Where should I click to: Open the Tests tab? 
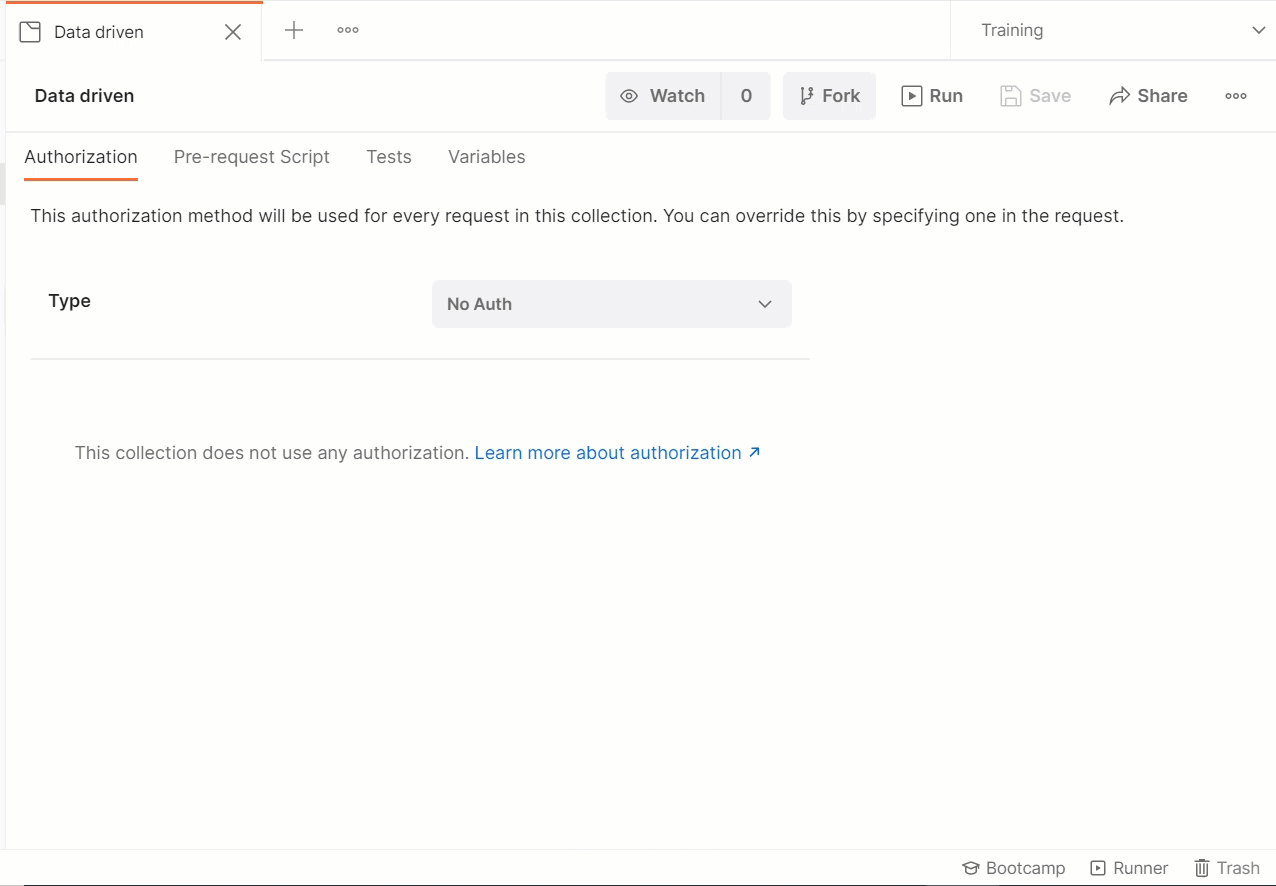[x=389, y=157]
